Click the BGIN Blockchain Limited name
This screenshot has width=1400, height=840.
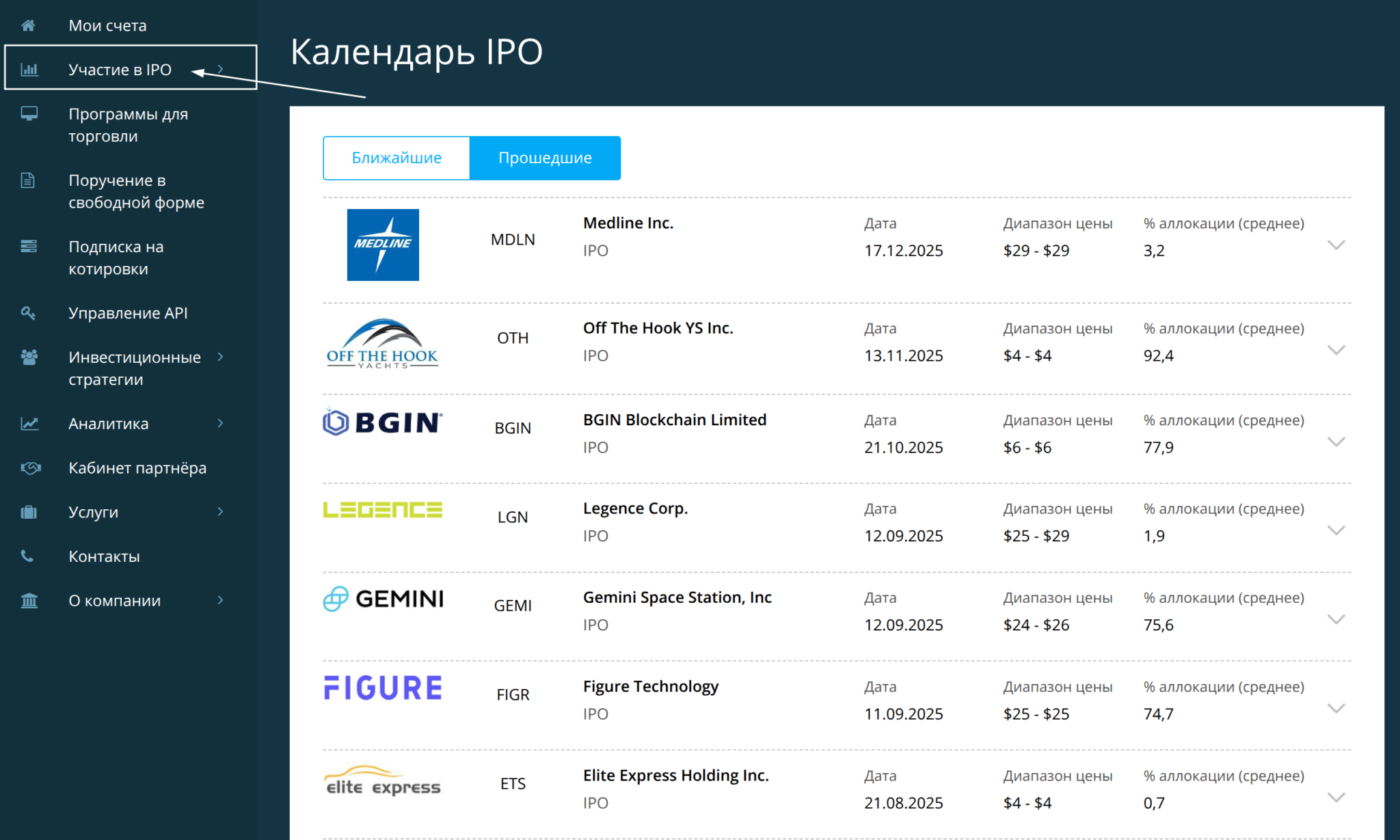coord(674,420)
